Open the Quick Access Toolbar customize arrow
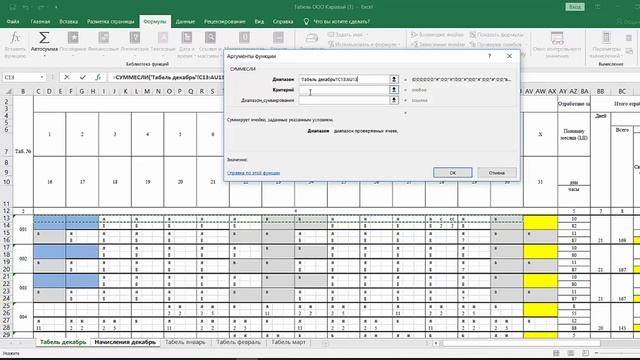This screenshot has height=360, width=640. coord(56,7)
